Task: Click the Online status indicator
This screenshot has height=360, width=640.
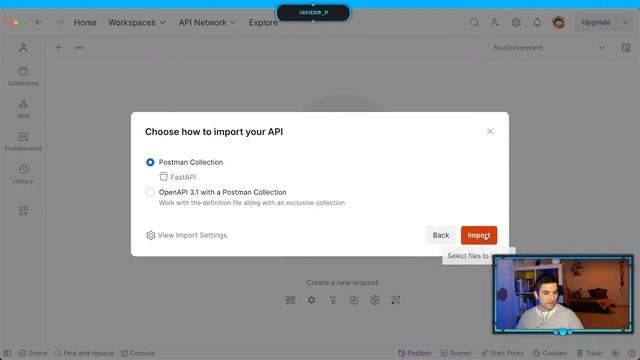Action: coord(33,353)
